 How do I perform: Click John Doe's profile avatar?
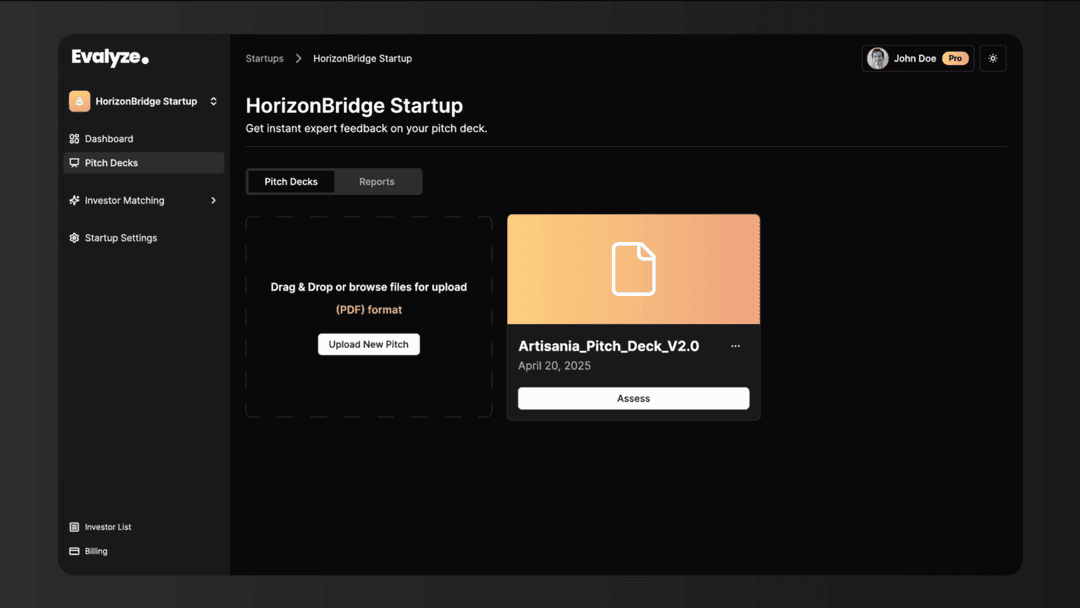pos(877,59)
